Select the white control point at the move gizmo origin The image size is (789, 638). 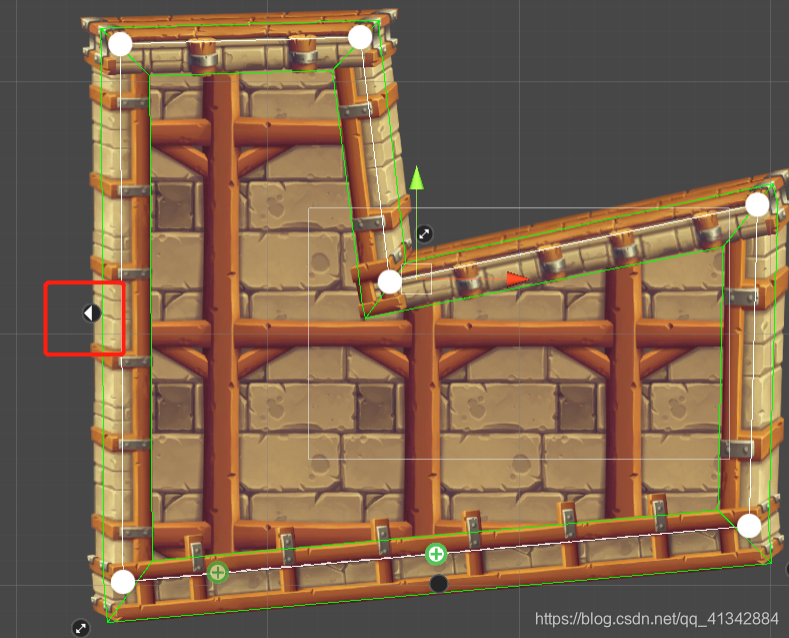(x=390, y=282)
